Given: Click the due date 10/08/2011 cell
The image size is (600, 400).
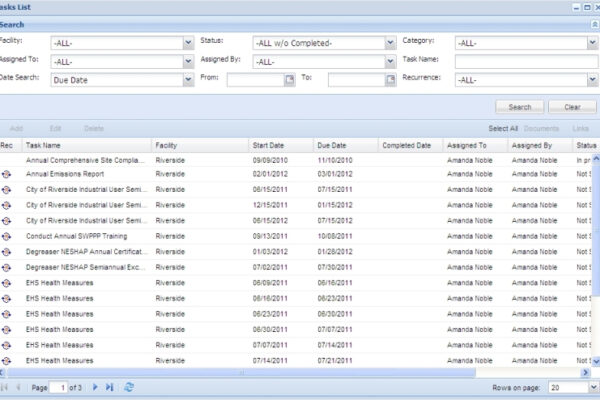Looking at the screenshot, I should [x=335, y=236].
